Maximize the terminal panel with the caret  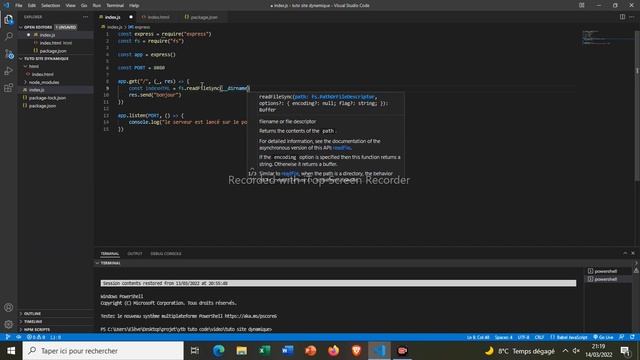(x=625, y=253)
